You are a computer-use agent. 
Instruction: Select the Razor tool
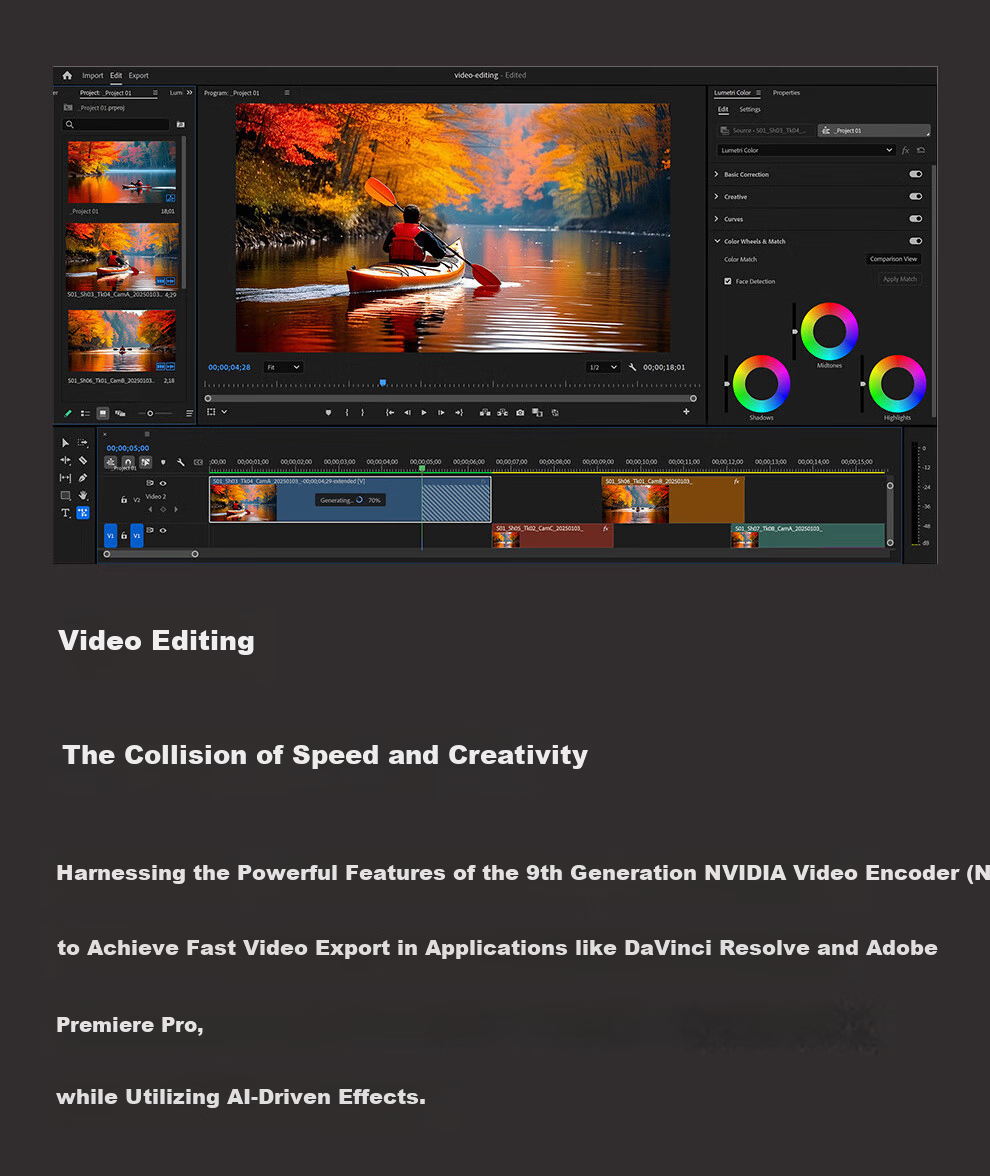82,460
